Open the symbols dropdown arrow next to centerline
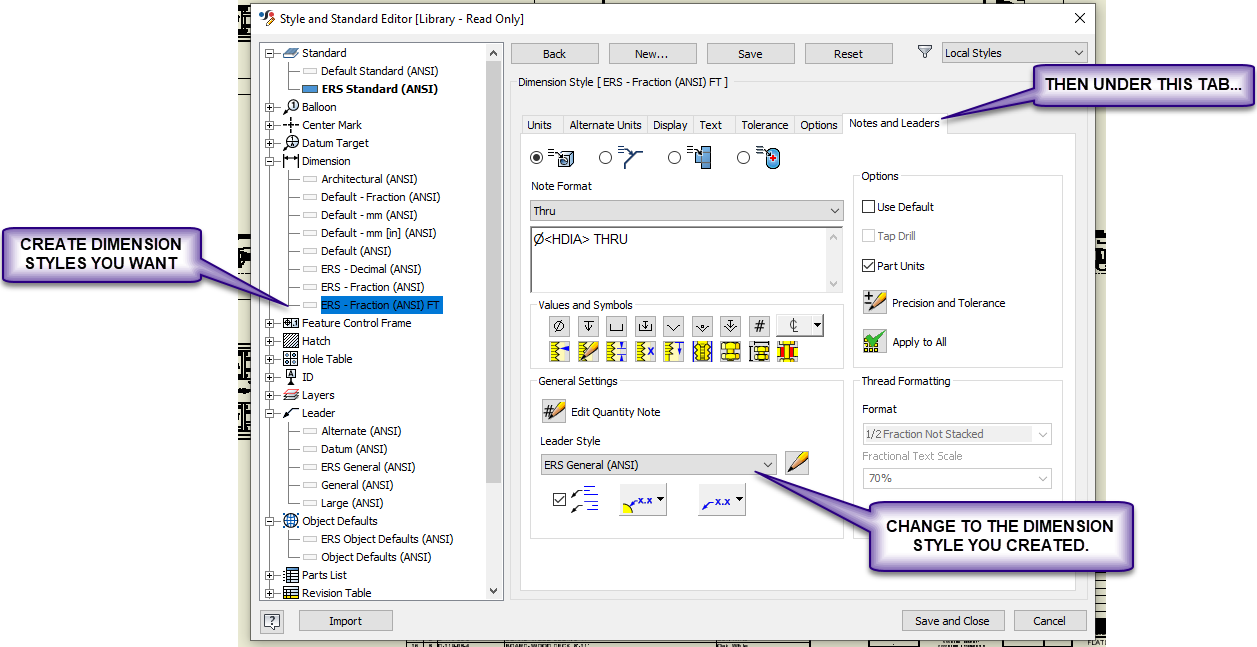This screenshot has width=1257, height=647. (x=818, y=326)
